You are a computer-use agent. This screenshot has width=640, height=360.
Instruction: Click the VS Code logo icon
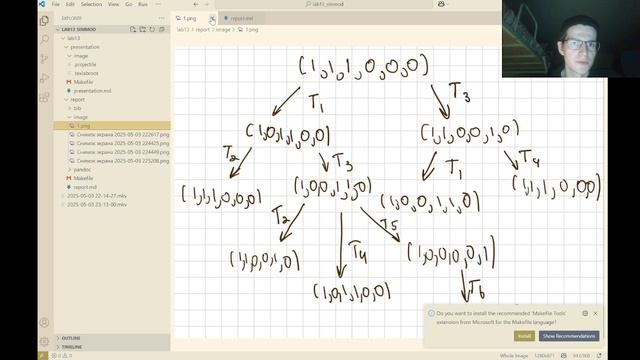pyautogui.click(x=42, y=4)
